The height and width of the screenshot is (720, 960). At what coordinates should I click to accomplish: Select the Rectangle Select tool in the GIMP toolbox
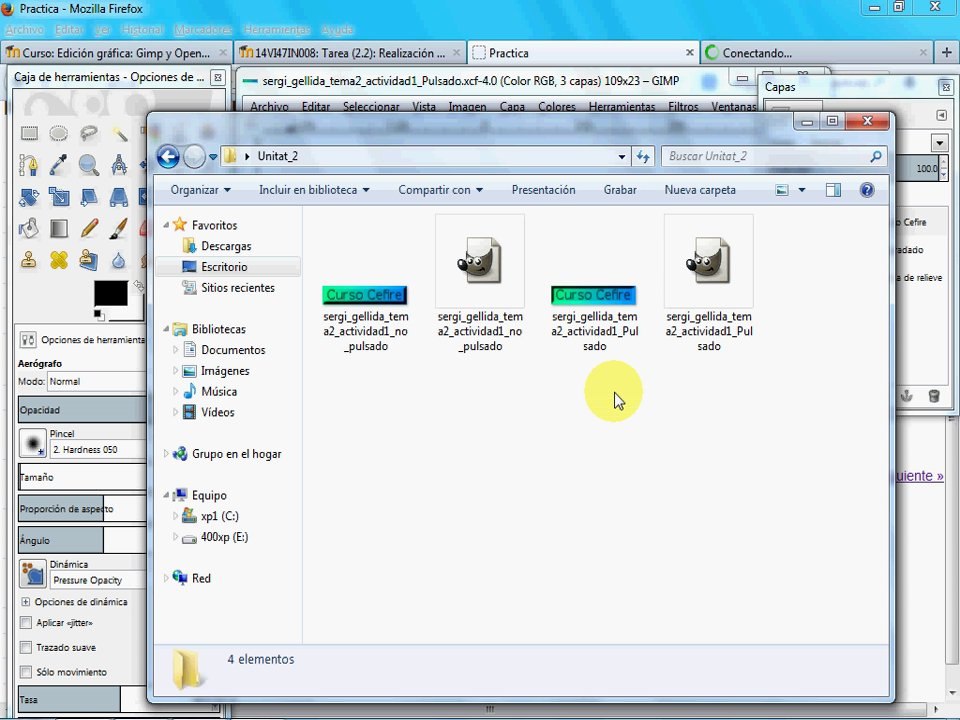click(x=29, y=133)
